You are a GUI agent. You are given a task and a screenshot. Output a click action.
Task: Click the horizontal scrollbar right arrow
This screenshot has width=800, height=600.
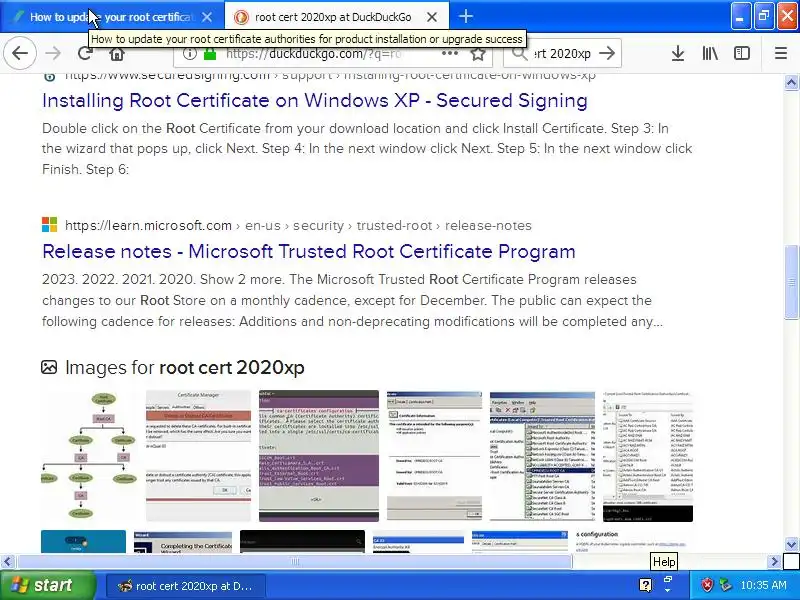[x=774, y=562]
